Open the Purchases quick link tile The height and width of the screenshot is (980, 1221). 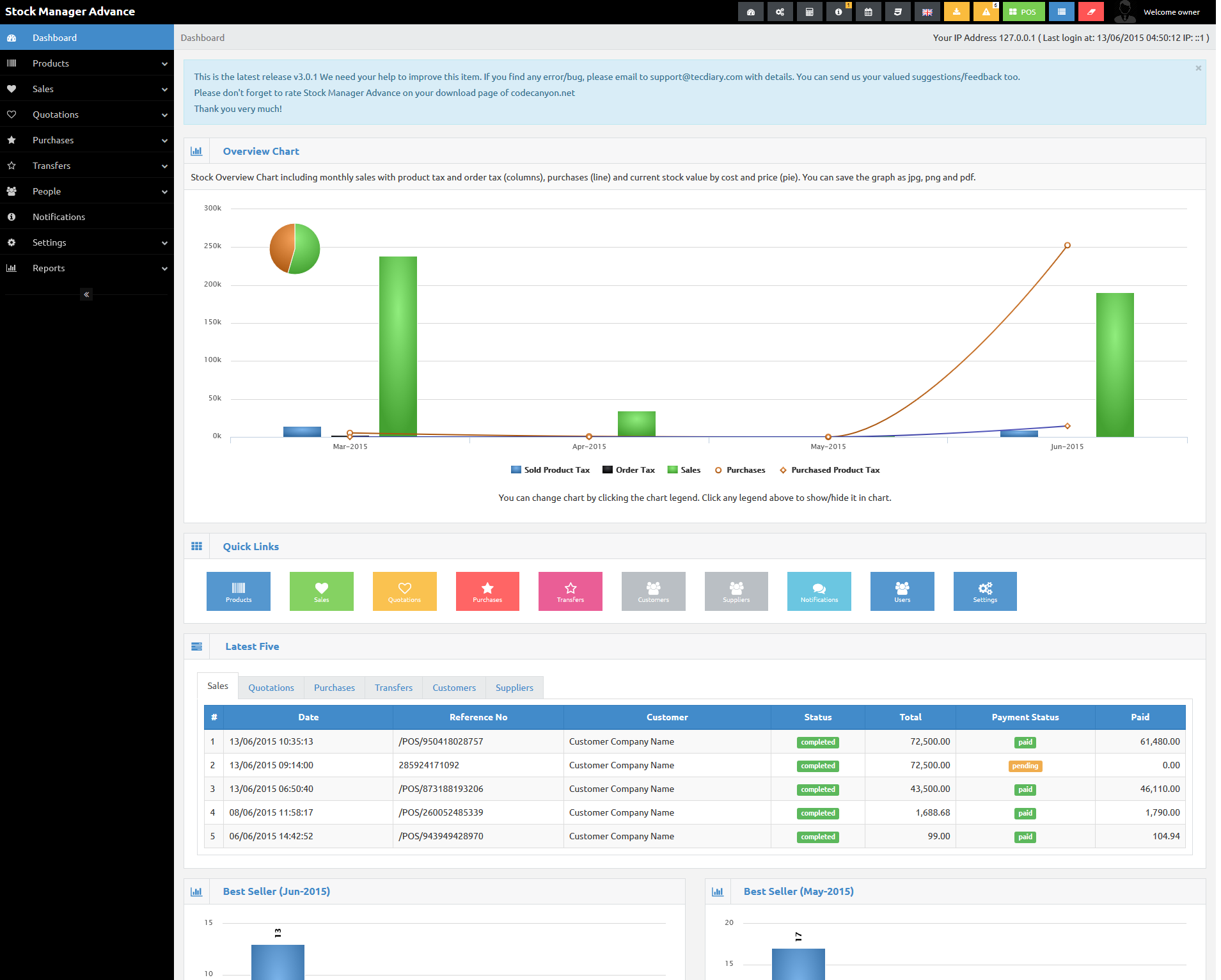click(487, 591)
